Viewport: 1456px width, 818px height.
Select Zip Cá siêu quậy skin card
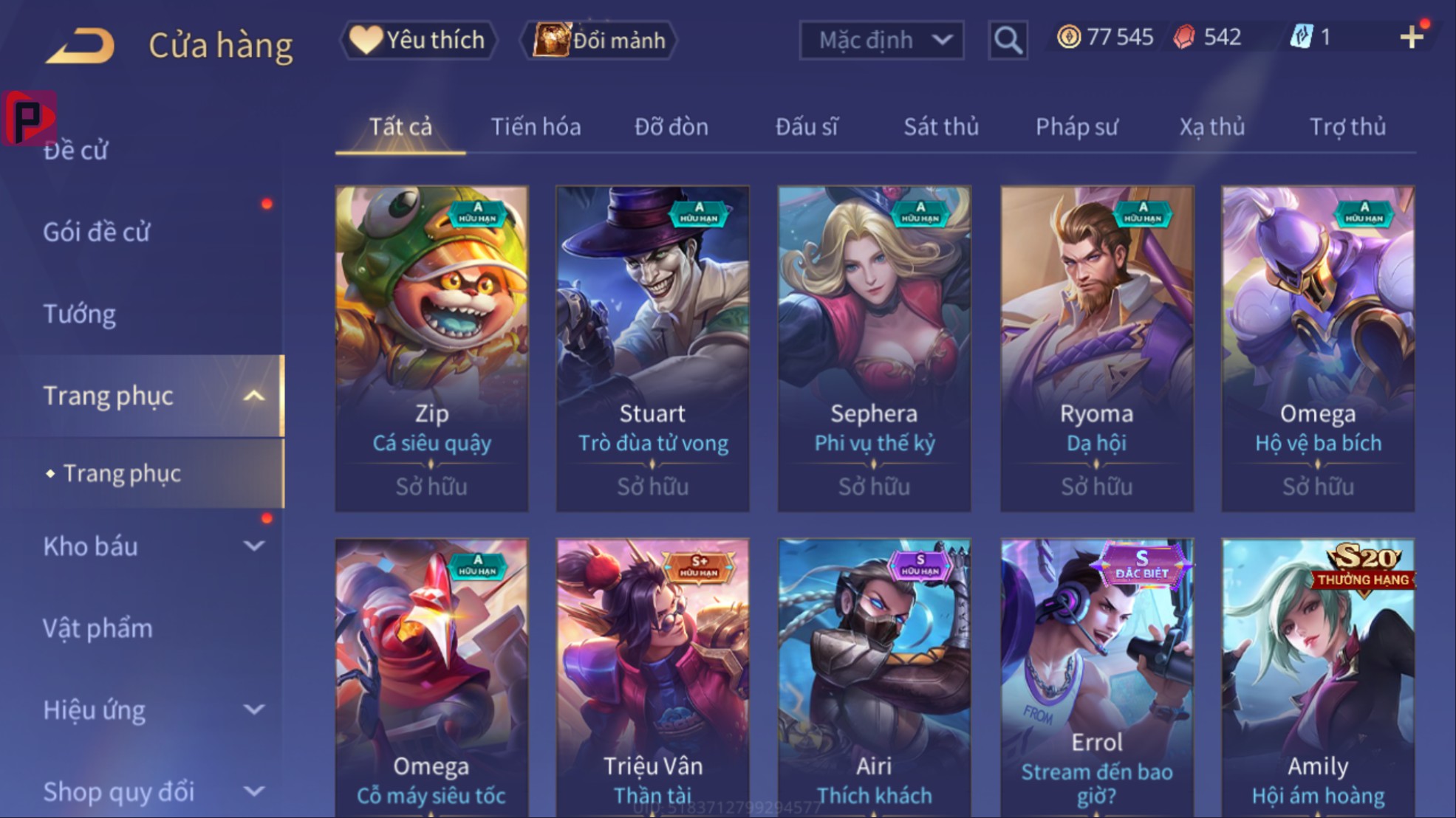pyautogui.click(x=431, y=348)
